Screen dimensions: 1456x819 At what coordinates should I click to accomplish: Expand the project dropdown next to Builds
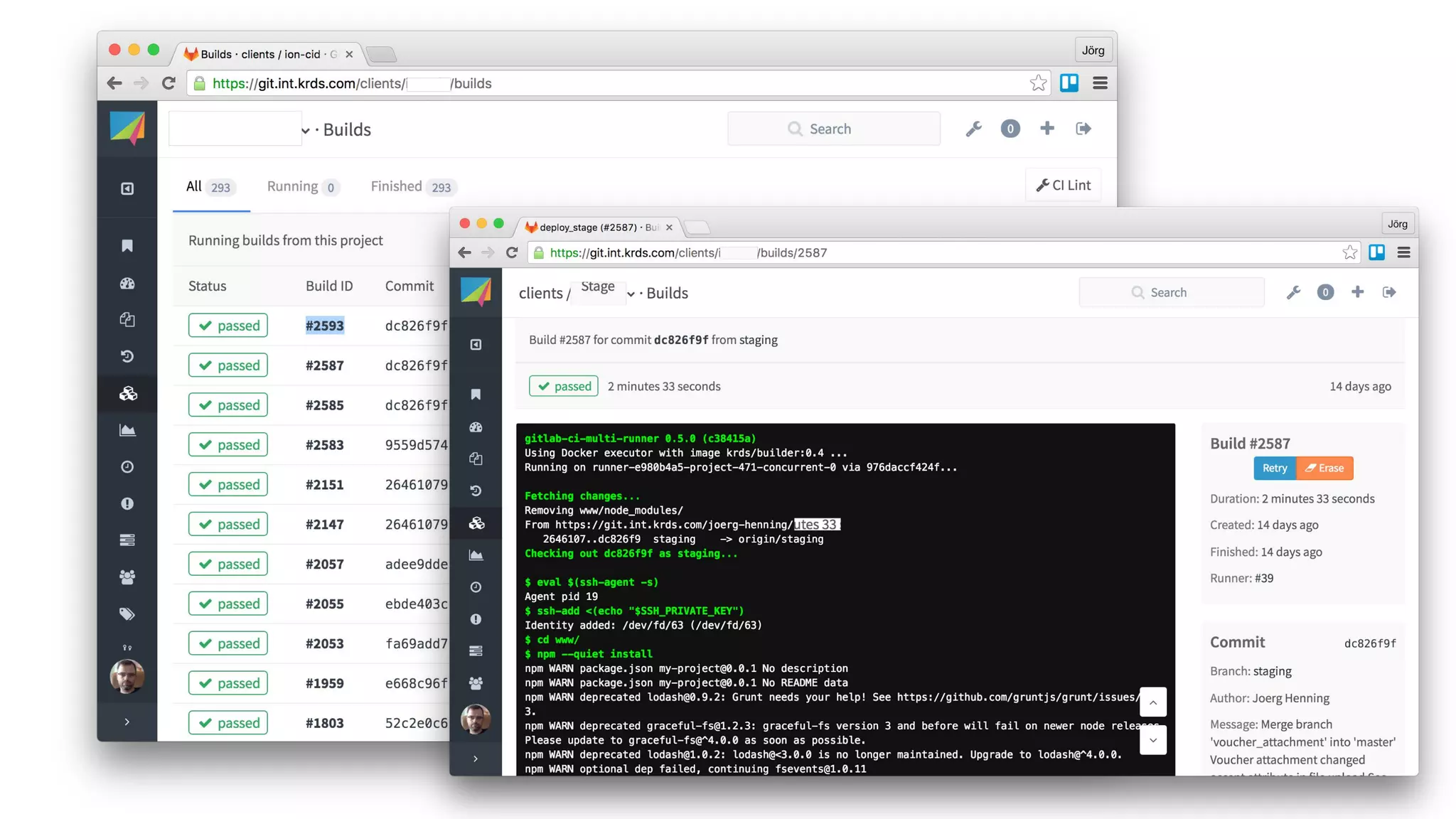(305, 130)
